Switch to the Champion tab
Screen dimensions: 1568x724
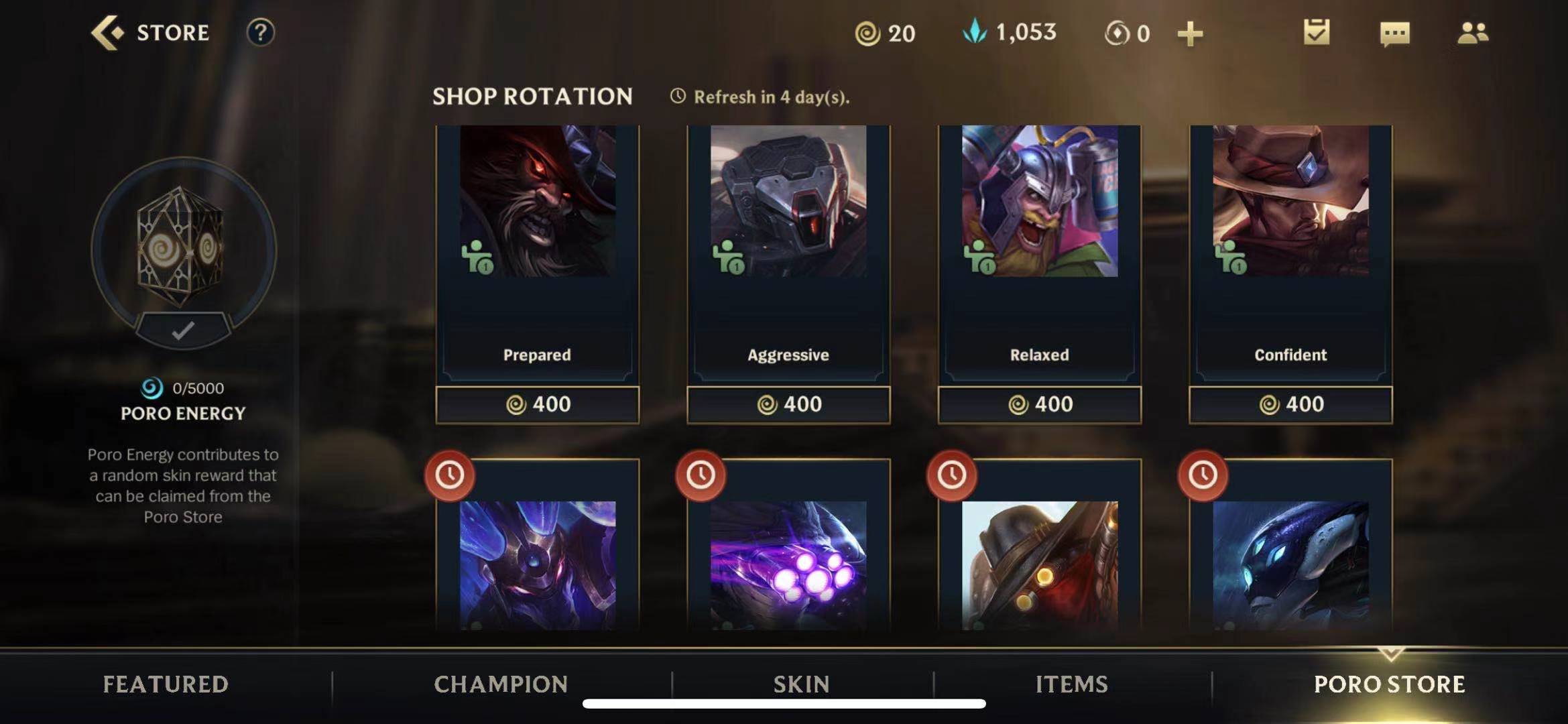coord(501,684)
